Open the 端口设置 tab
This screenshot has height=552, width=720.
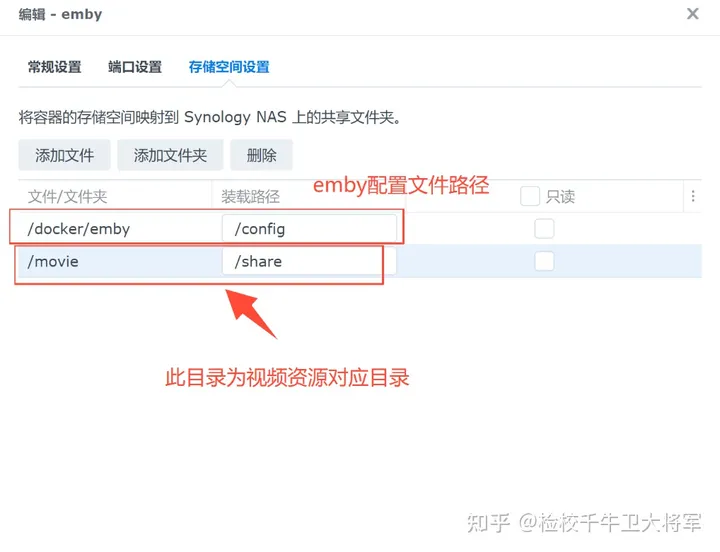(x=135, y=67)
